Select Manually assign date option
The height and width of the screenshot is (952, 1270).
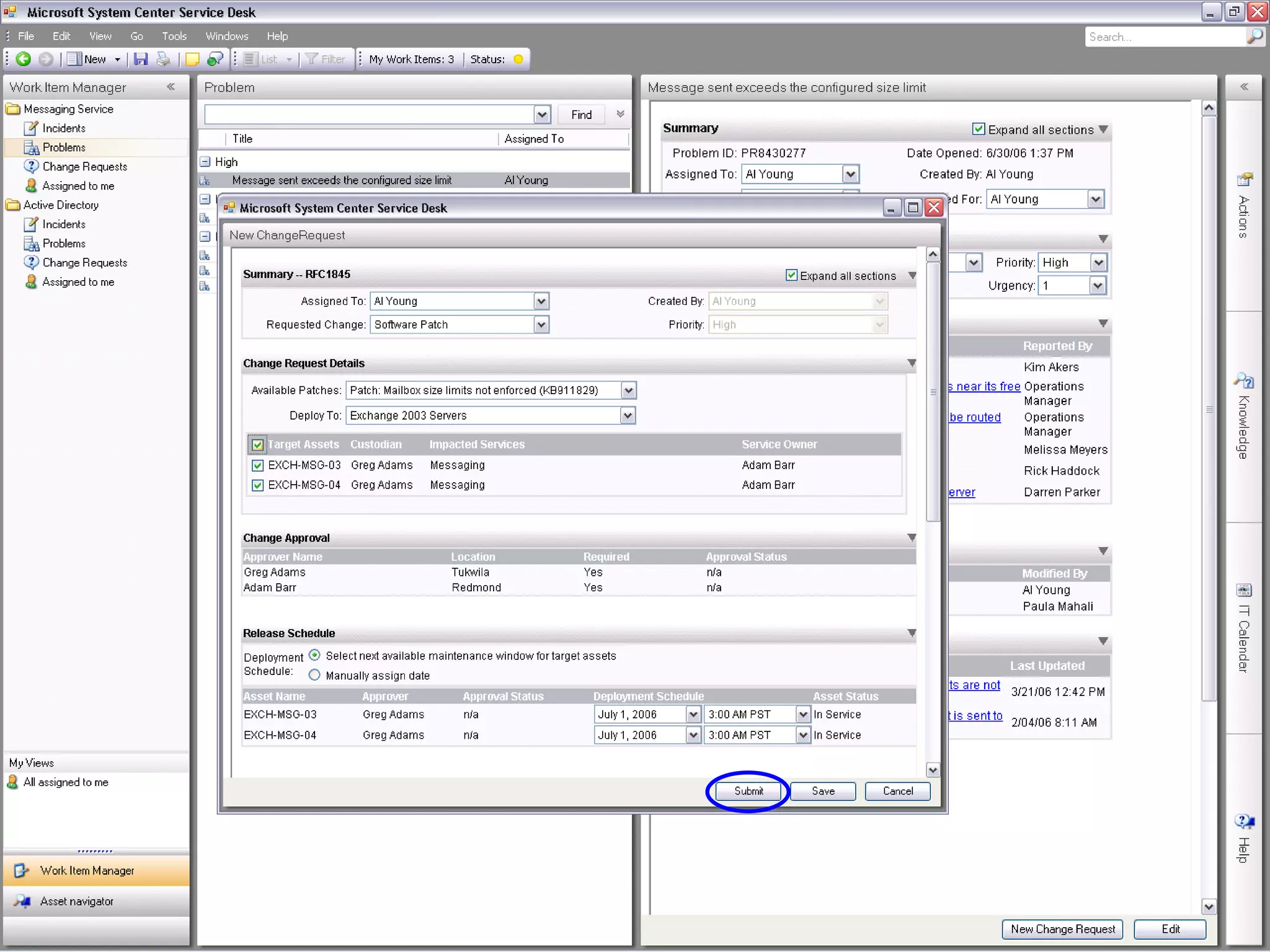[x=315, y=675]
